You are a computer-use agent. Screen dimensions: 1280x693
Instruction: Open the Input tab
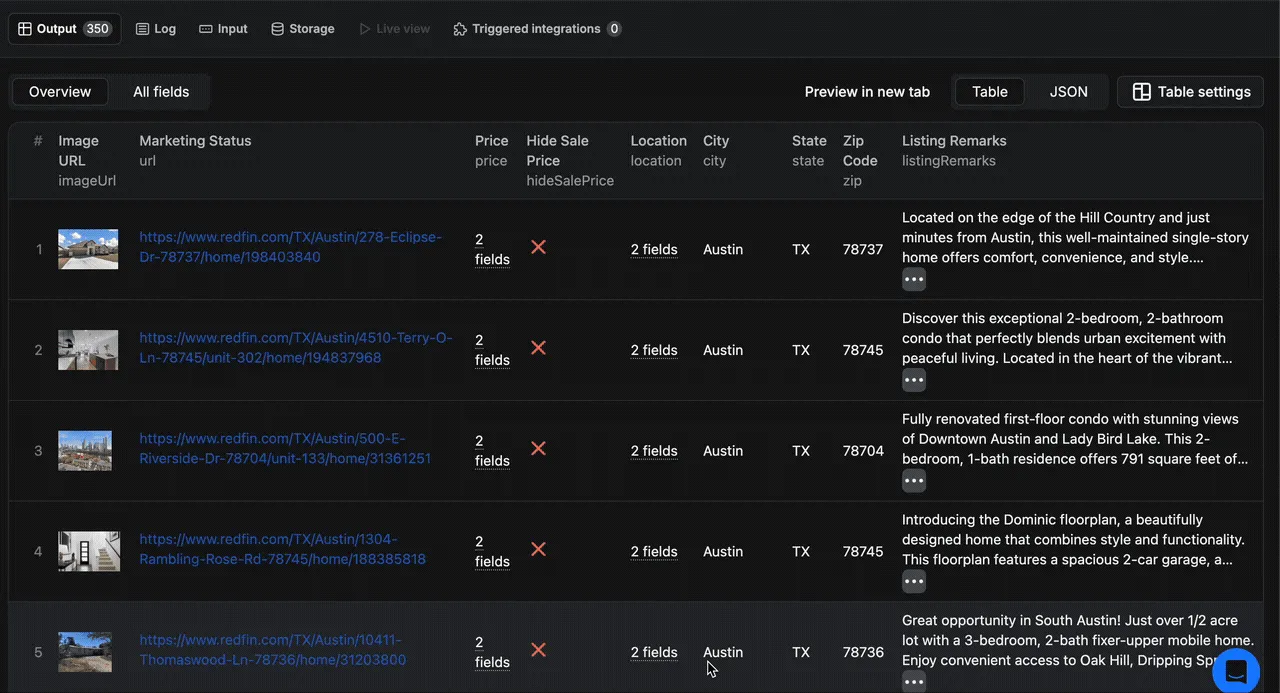point(223,29)
